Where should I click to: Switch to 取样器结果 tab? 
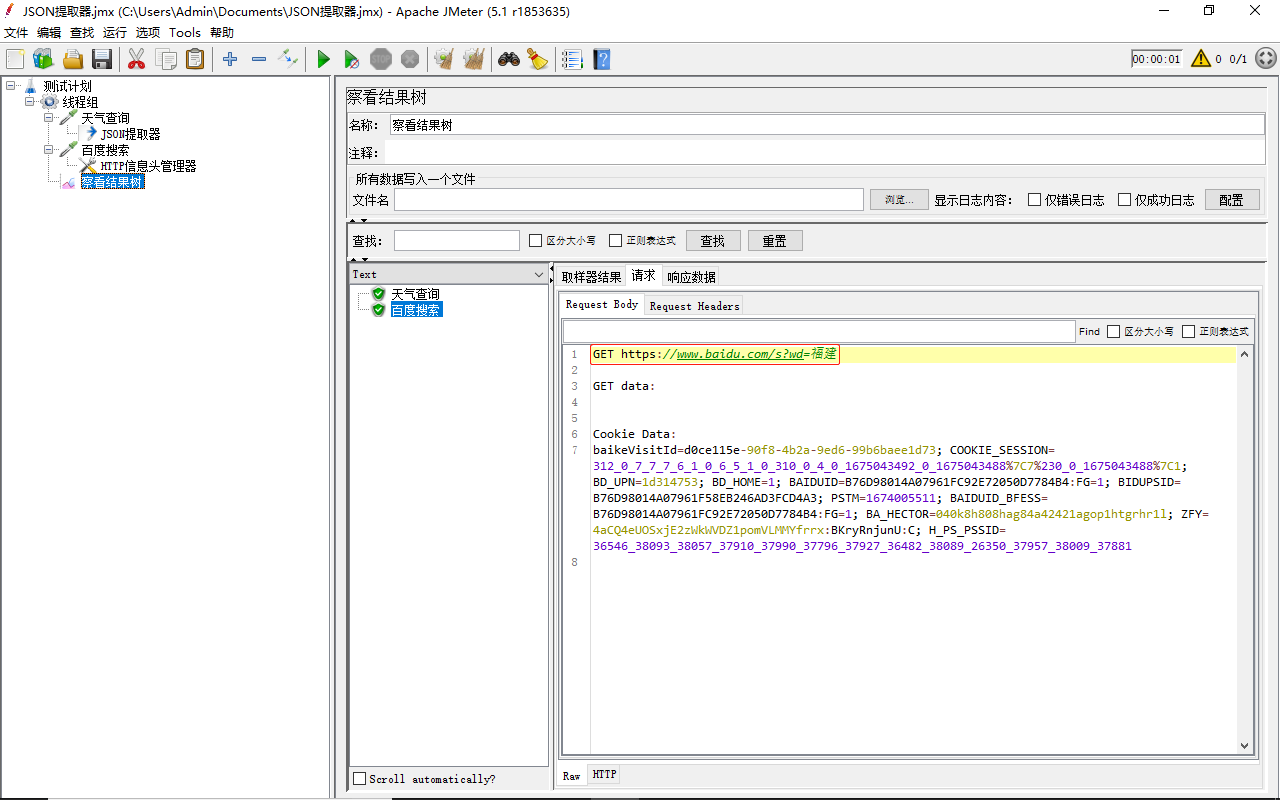tap(591, 277)
